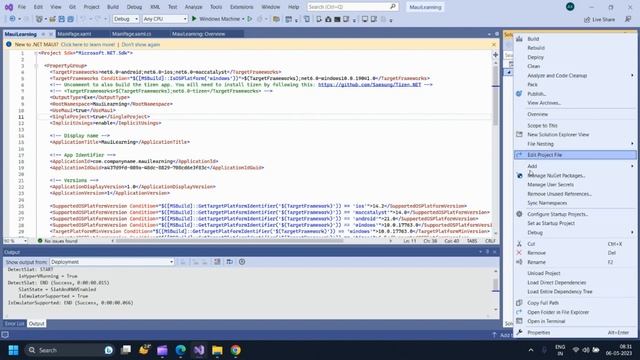Click the Undo arrow in toolbar
The image size is (640, 360).
[83, 19]
